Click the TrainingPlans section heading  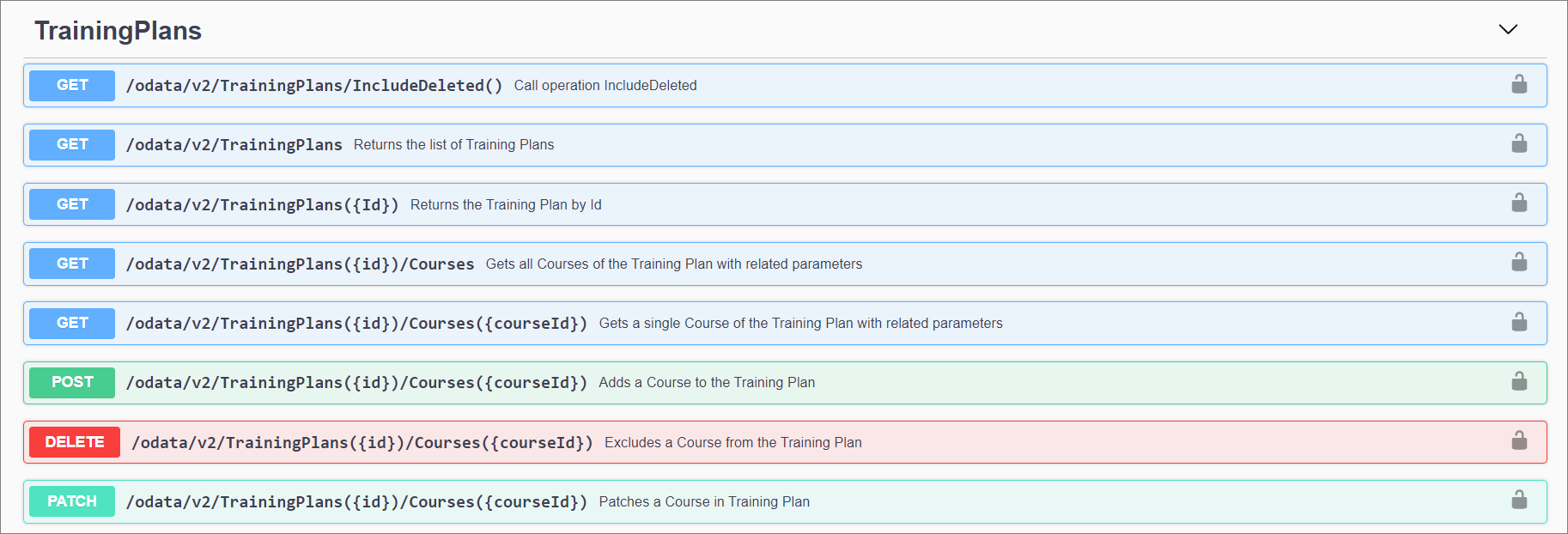[x=118, y=31]
